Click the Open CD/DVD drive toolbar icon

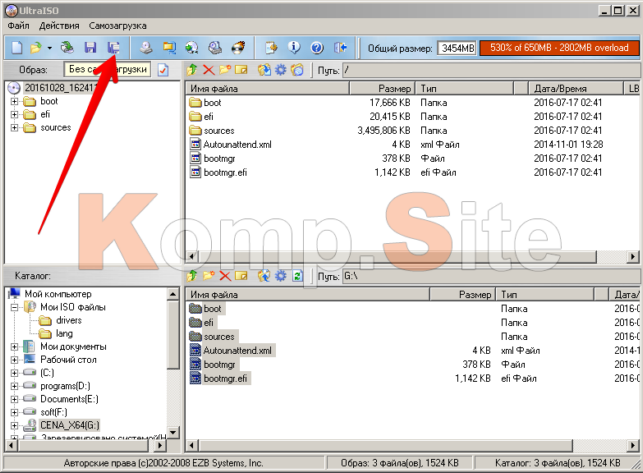pyautogui.click(x=67, y=48)
